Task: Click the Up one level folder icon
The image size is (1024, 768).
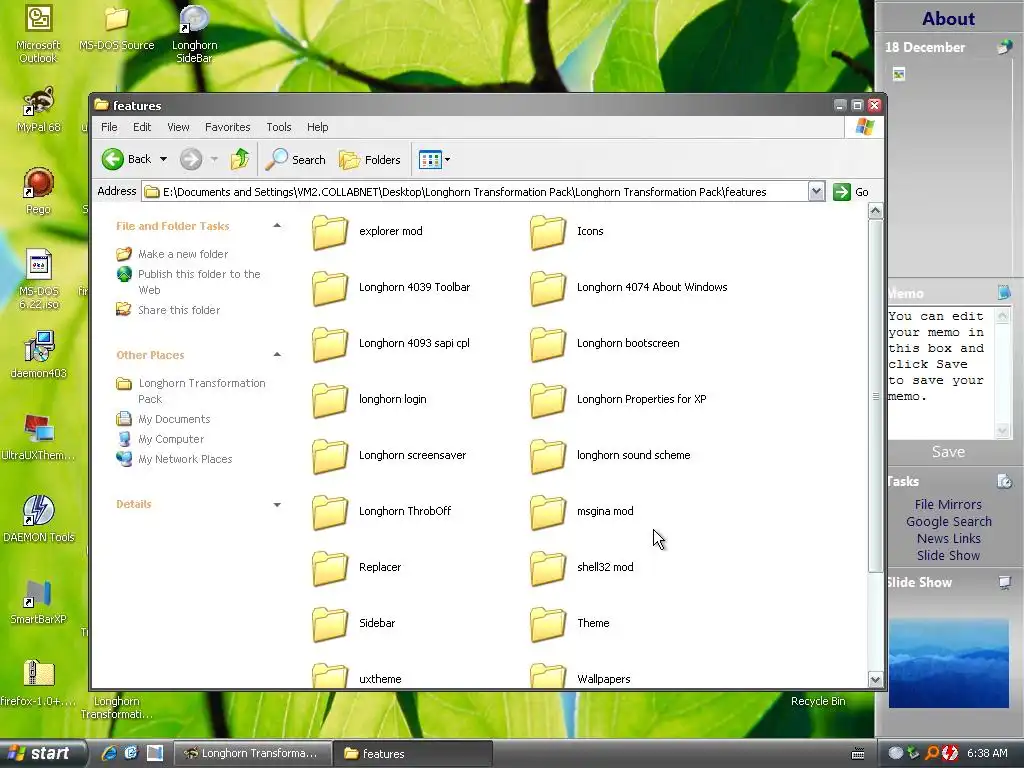Action: click(240, 159)
